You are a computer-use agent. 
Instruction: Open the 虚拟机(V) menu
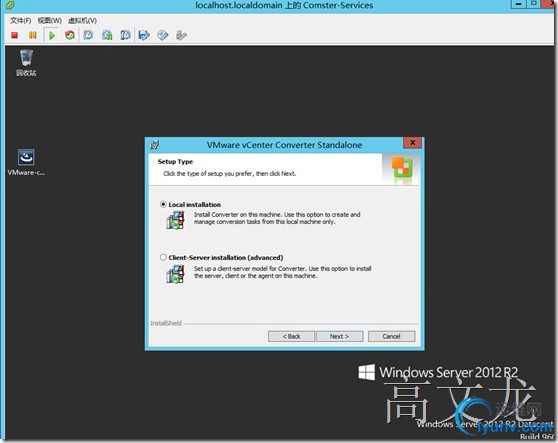tap(82, 21)
